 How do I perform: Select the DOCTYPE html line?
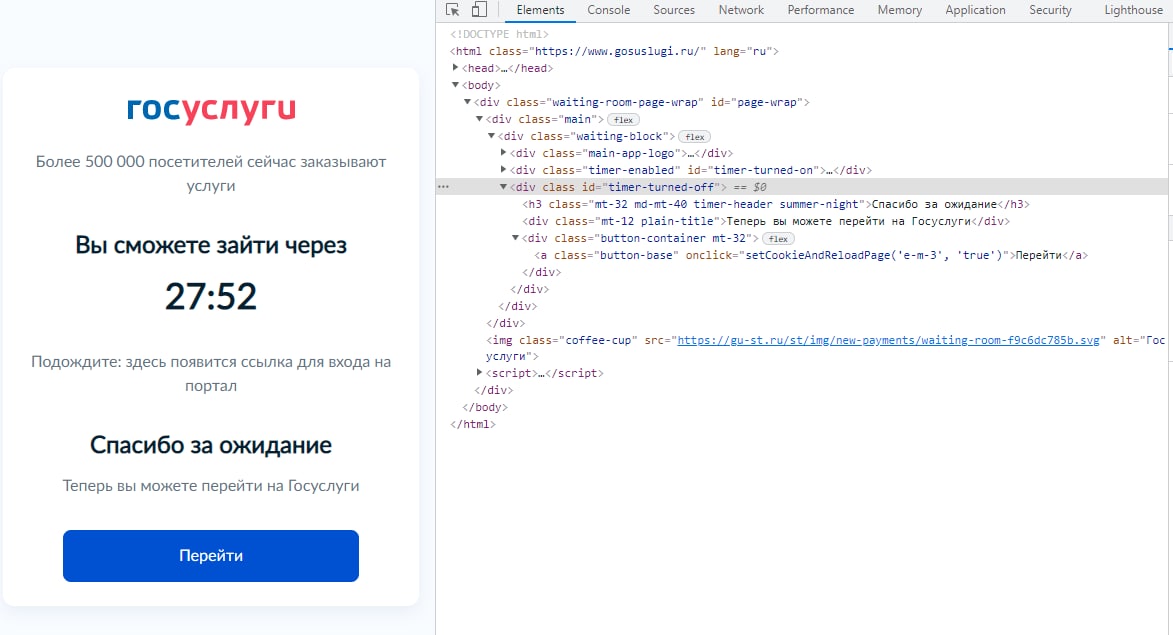499,34
